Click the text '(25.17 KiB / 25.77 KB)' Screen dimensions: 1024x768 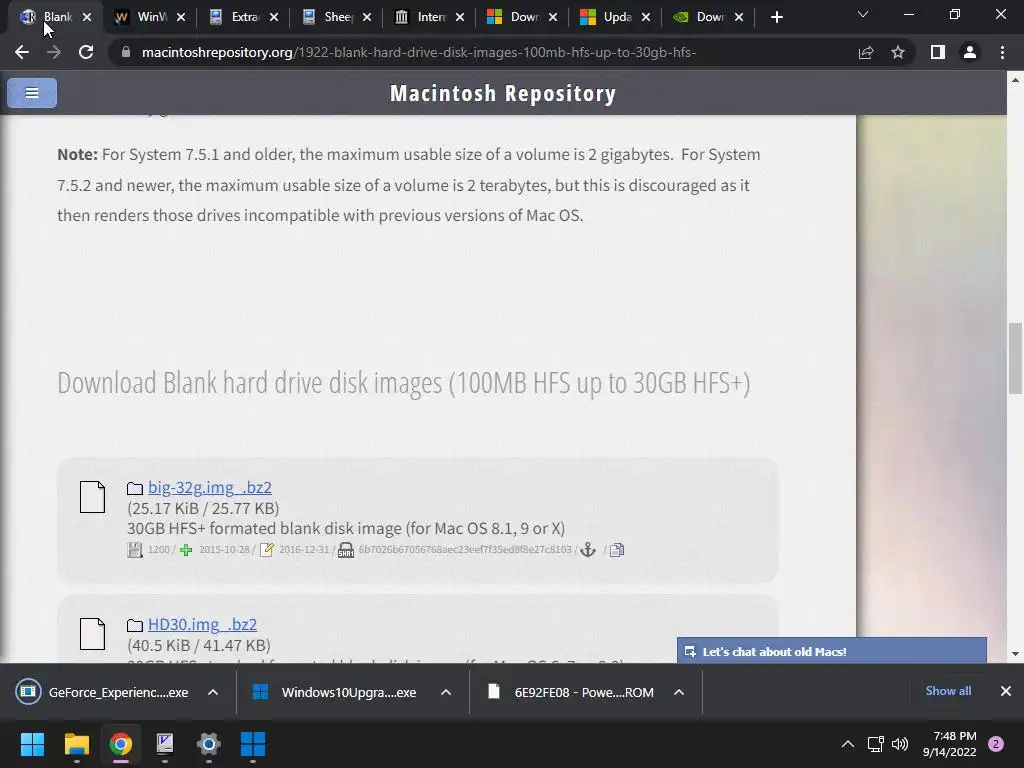click(203, 508)
